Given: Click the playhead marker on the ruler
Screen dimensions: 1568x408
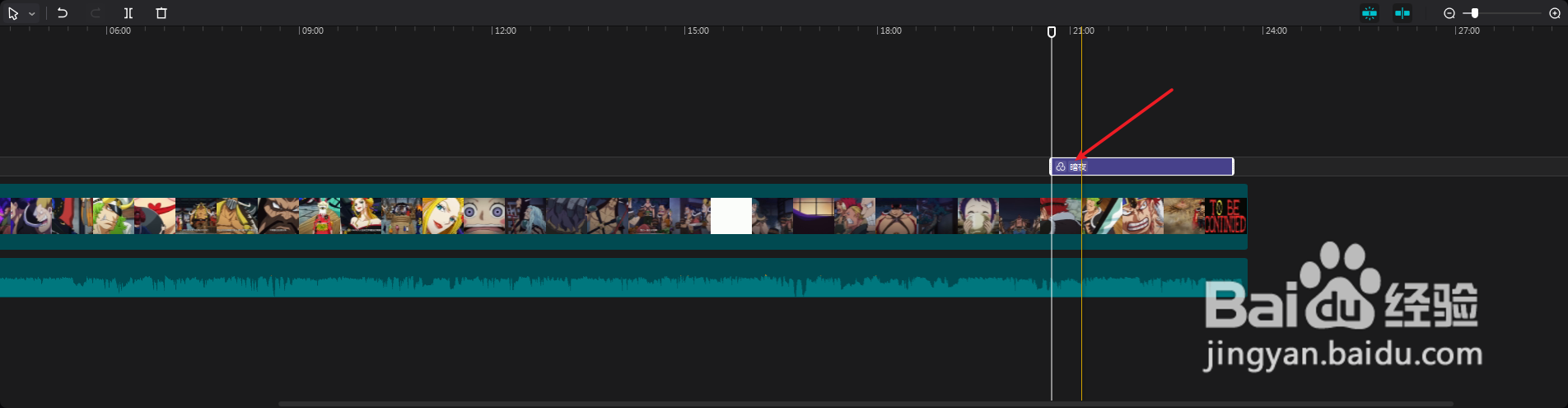Looking at the screenshot, I should coord(1052,31).
